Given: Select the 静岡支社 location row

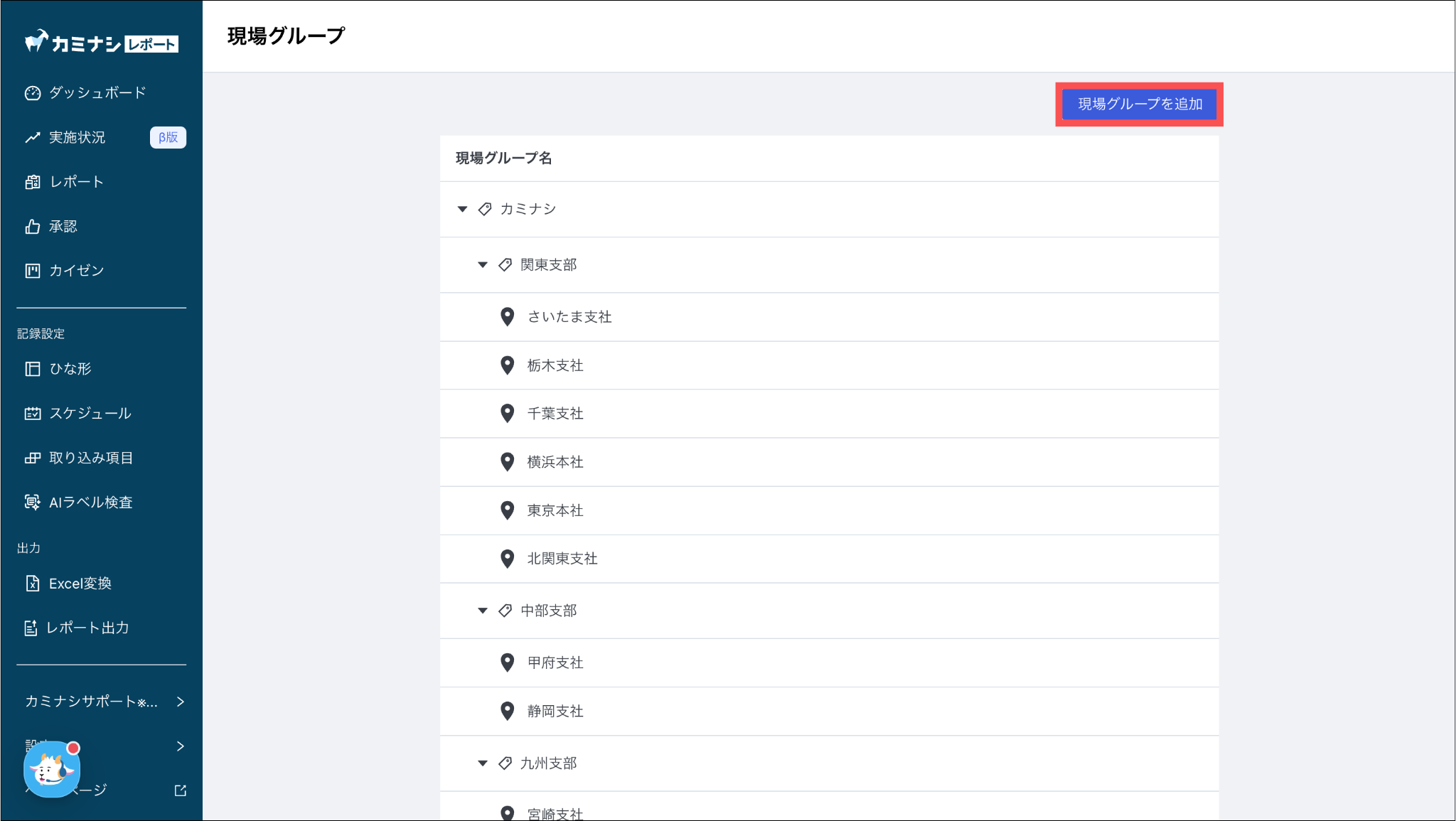Looking at the screenshot, I should pyautogui.click(x=555, y=712).
